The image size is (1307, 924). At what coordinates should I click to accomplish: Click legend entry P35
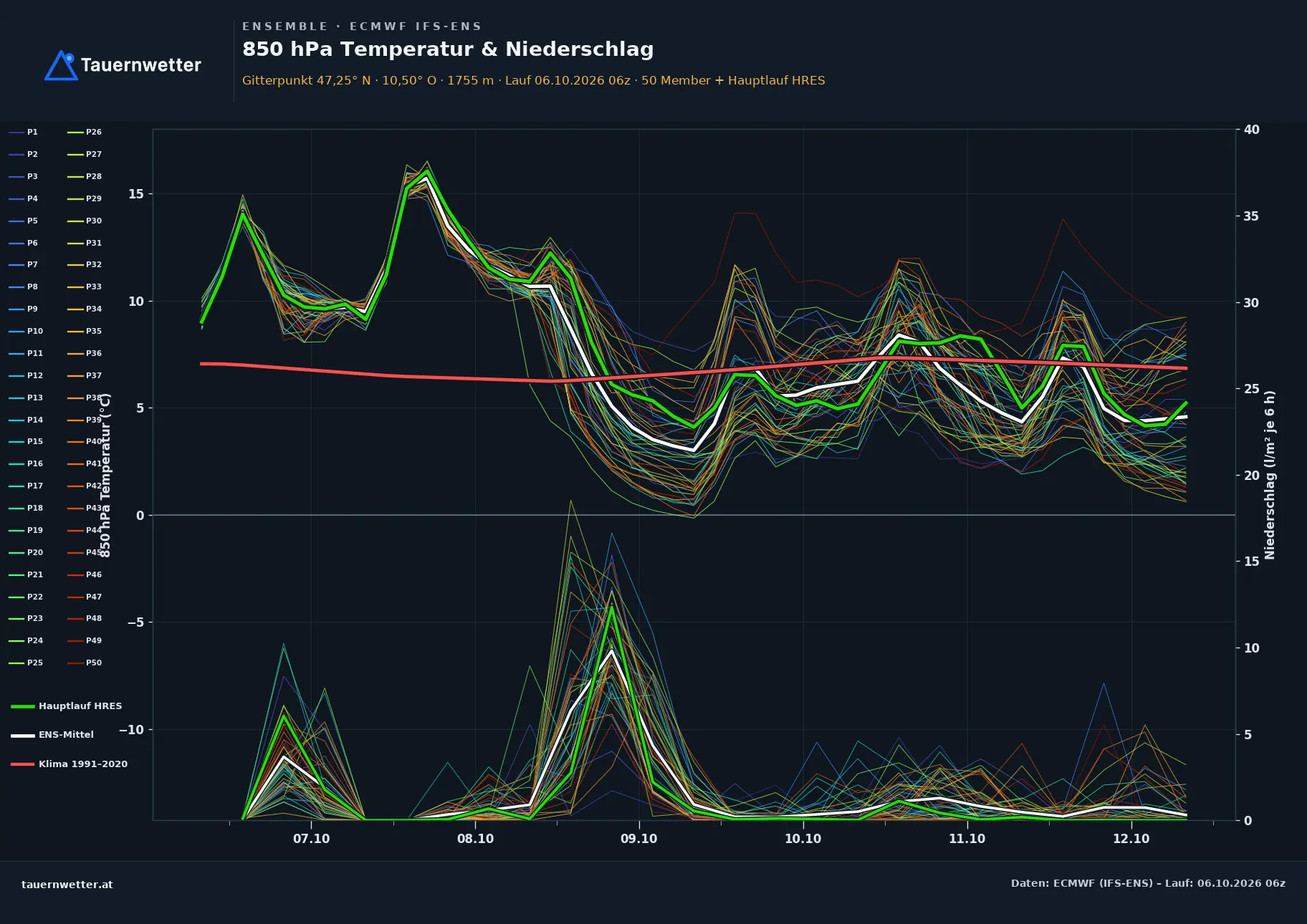point(85,332)
